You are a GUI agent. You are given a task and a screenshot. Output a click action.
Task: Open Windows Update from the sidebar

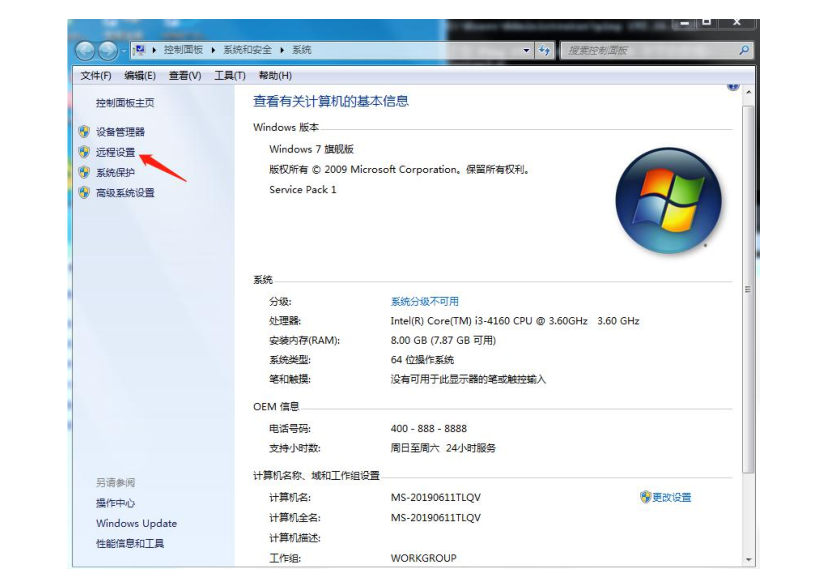[x=135, y=523]
